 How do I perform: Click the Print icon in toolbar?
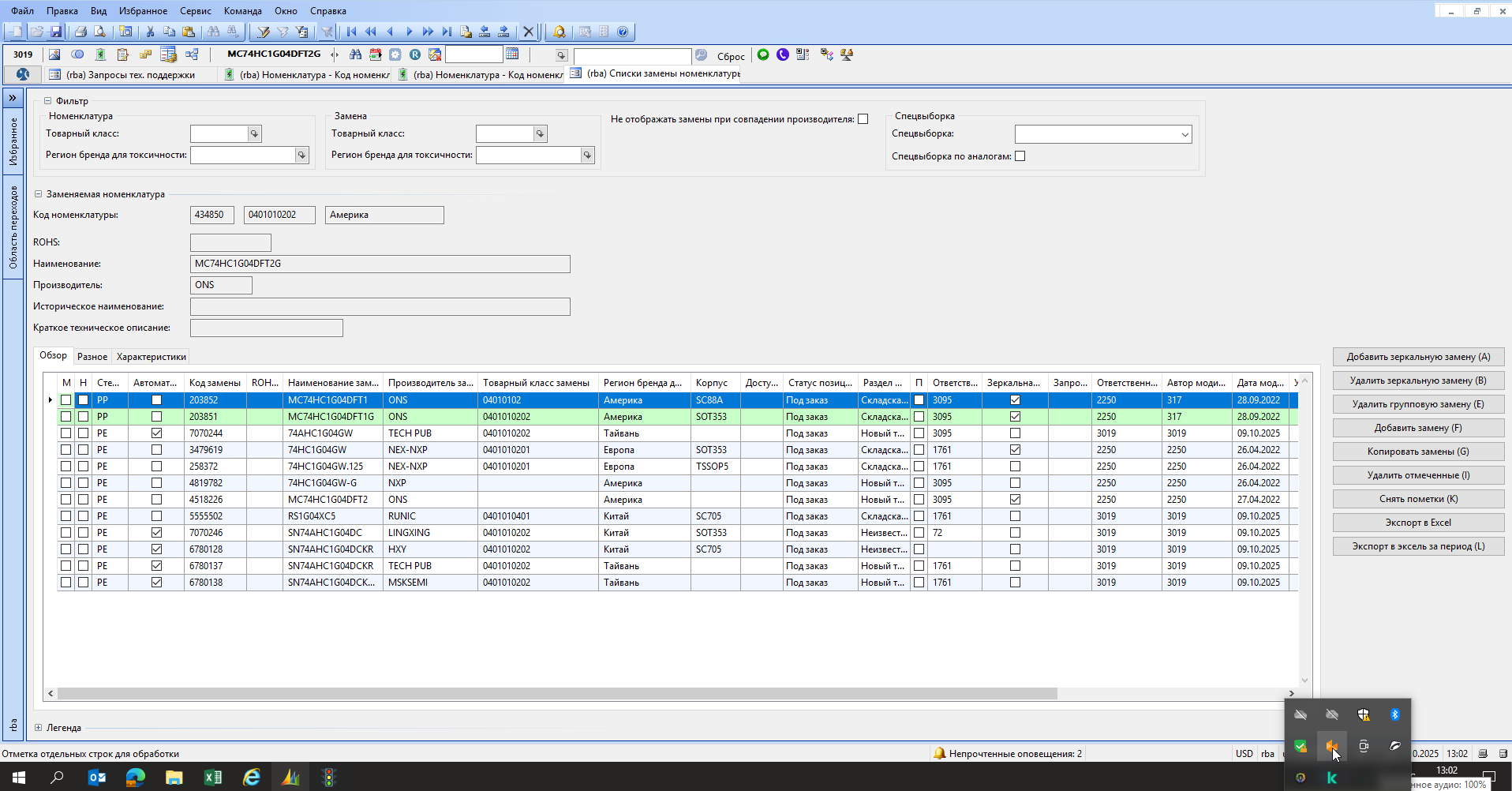80,32
